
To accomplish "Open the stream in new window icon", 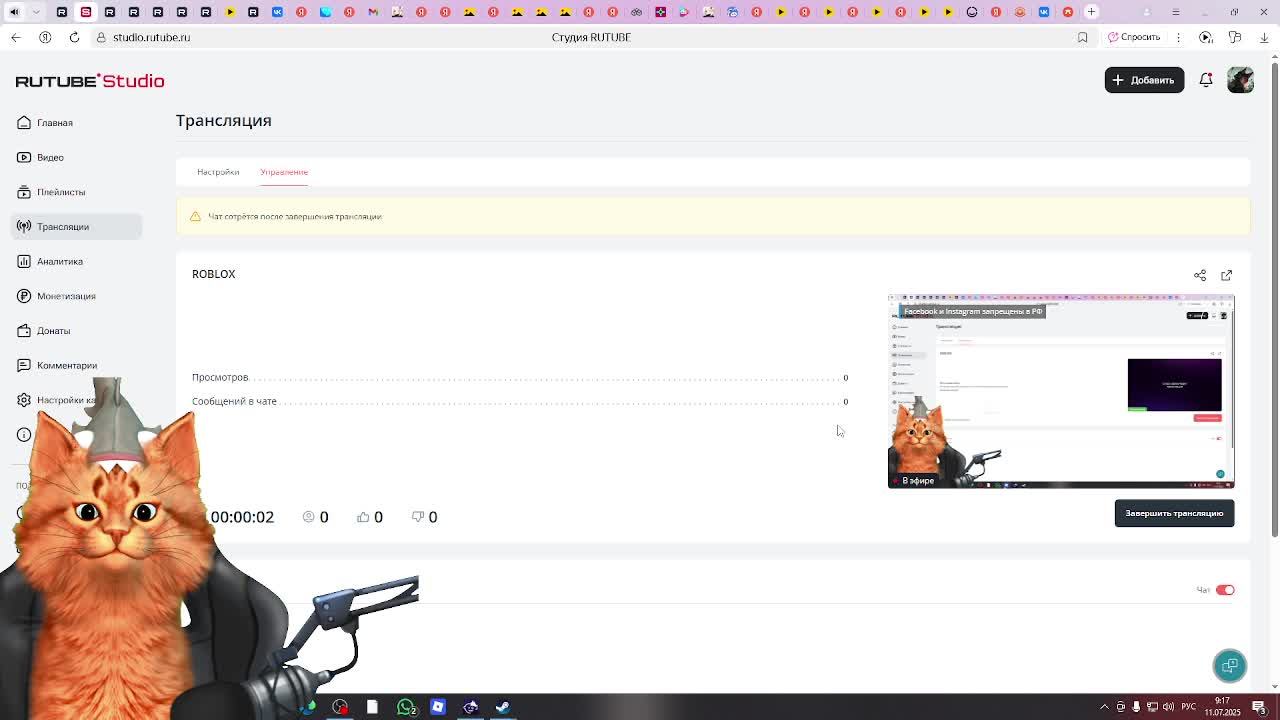I will (x=1227, y=275).
